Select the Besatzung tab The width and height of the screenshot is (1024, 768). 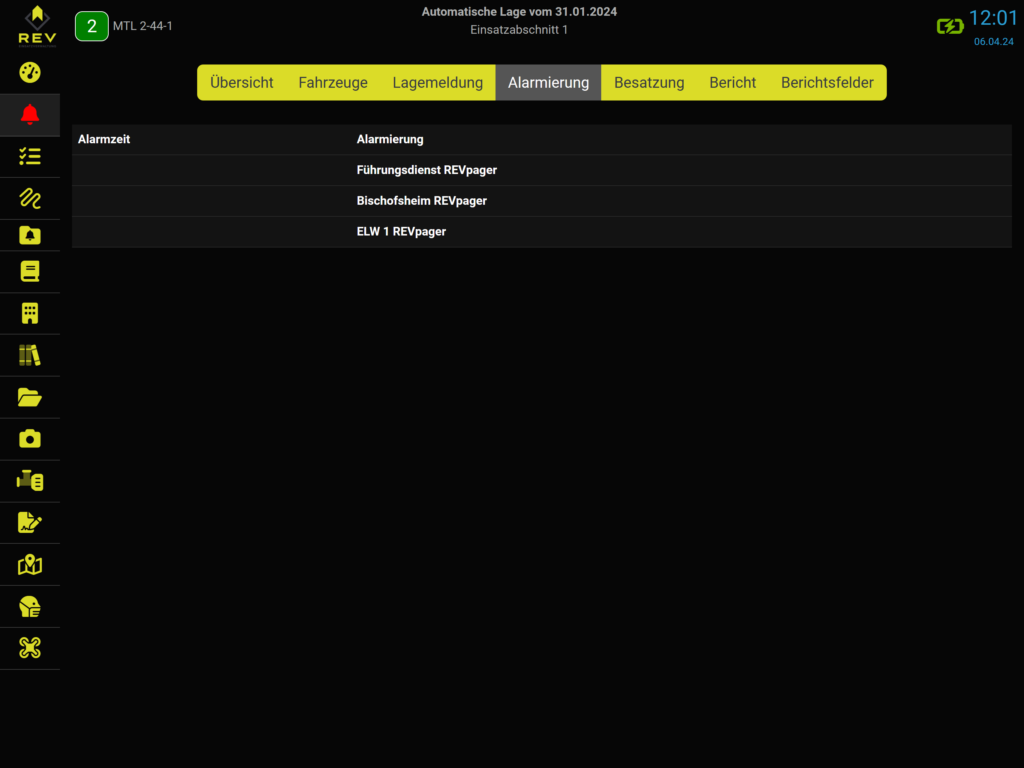click(649, 83)
